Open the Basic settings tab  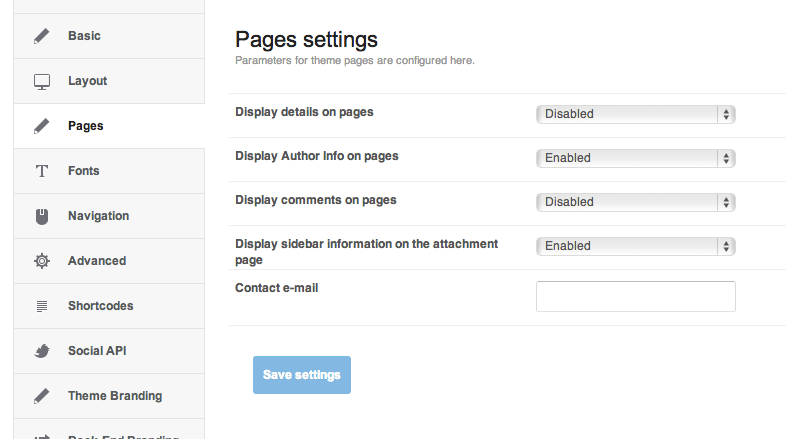[109, 36]
